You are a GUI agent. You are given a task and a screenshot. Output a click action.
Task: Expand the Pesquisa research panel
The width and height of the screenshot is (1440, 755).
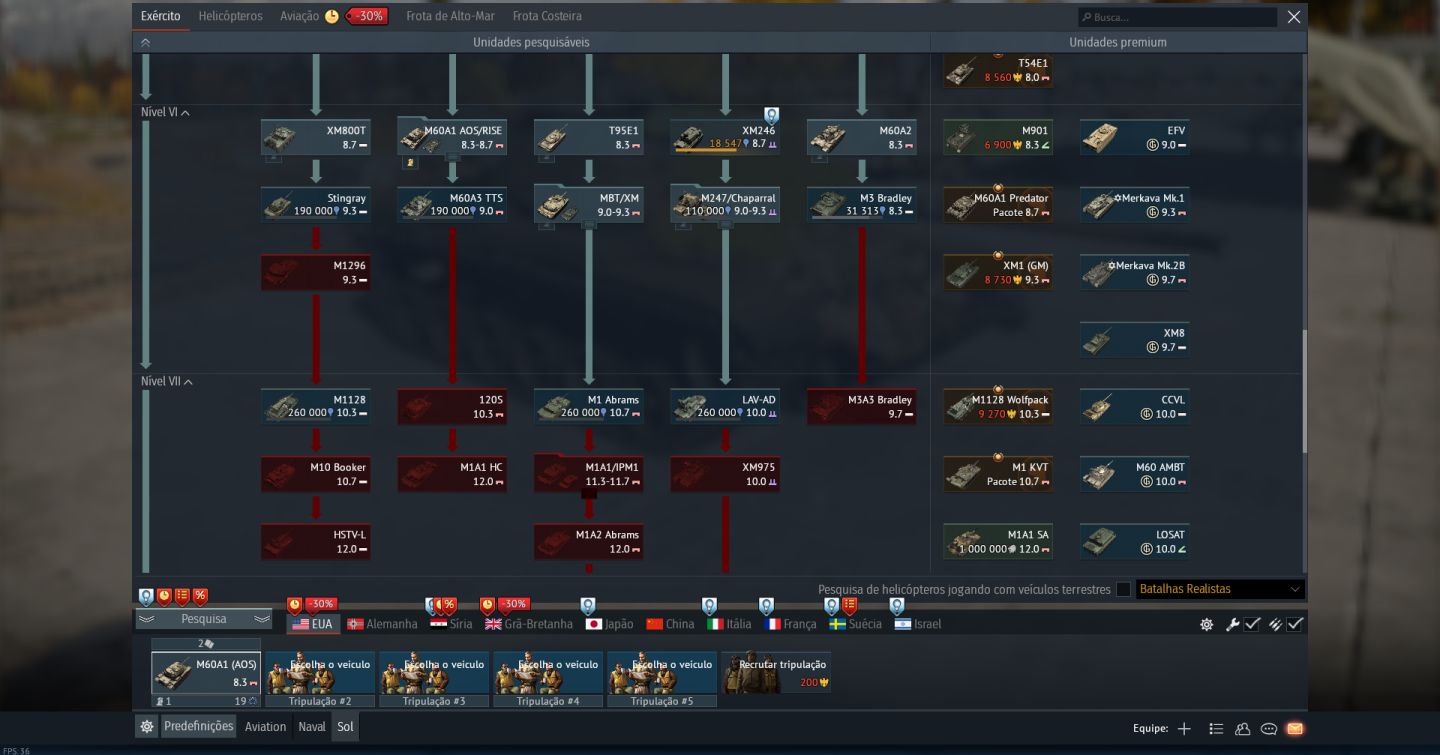[204, 619]
